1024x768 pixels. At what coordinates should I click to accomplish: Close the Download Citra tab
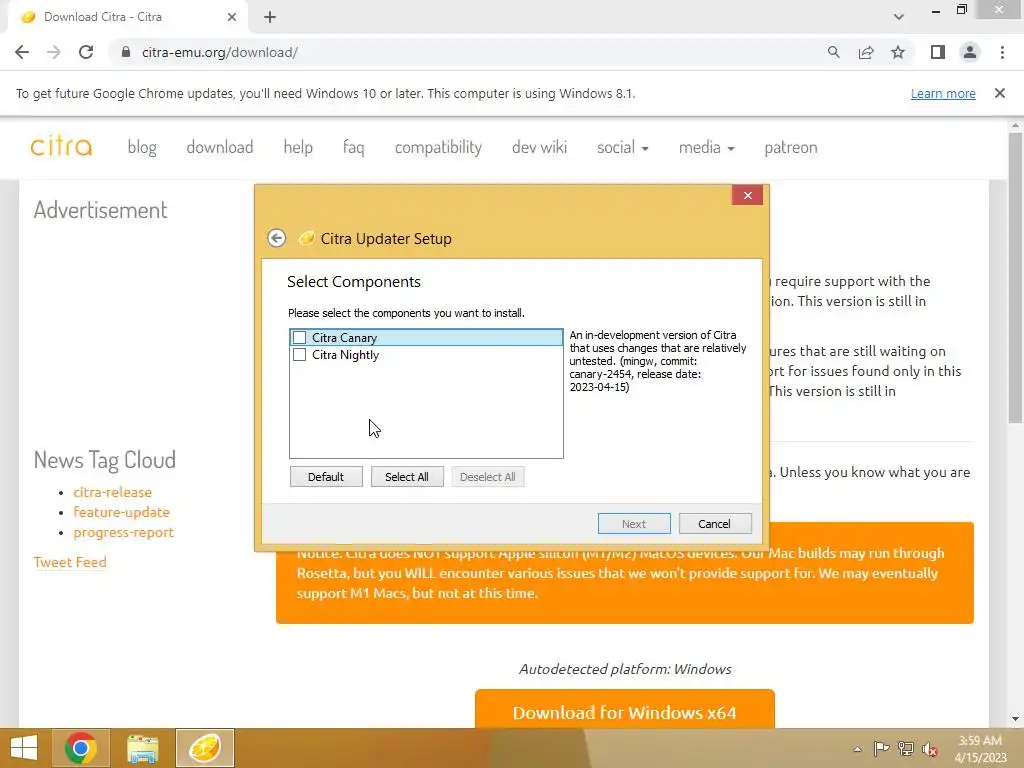[232, 17]
